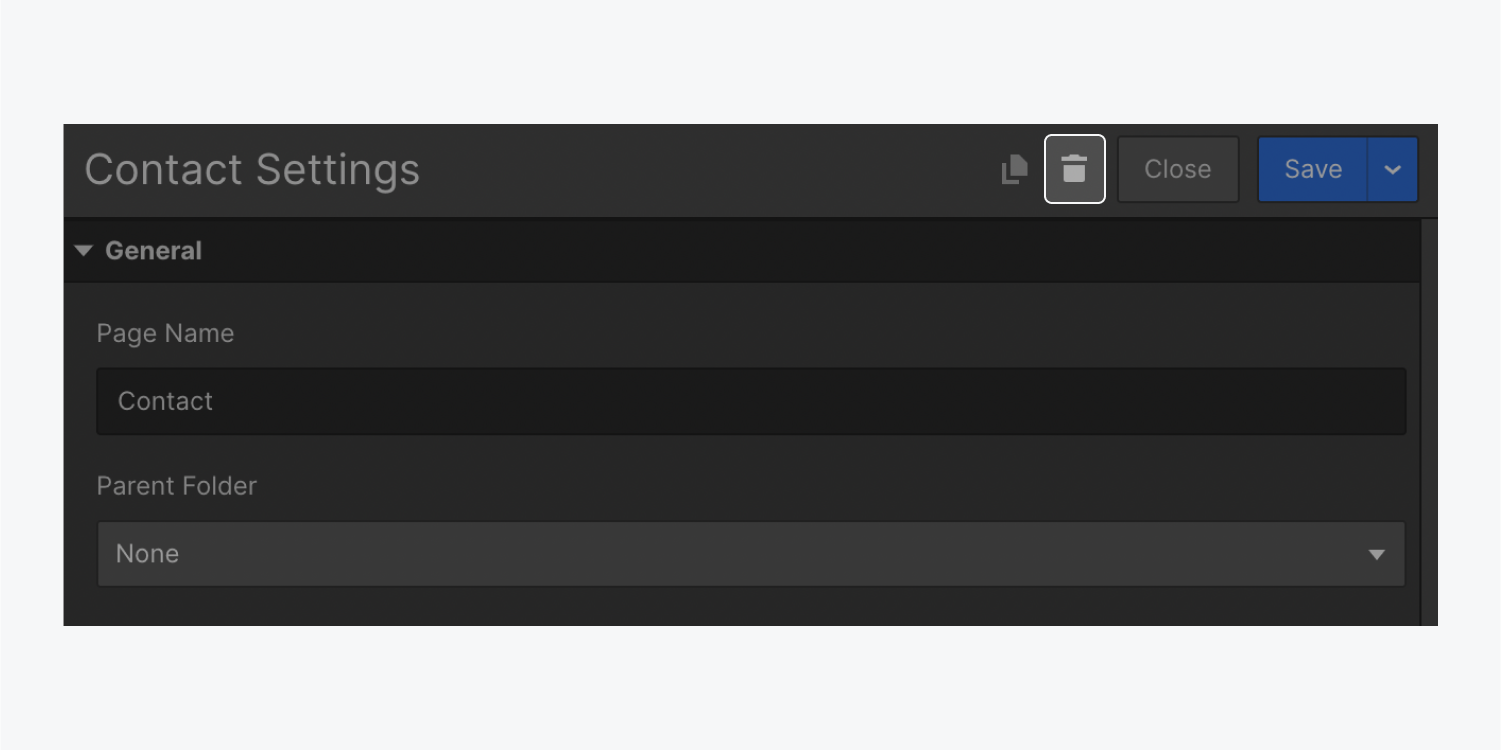Click the duplicate page icon
The image size is (1501, 751).
click(1015, 169)
